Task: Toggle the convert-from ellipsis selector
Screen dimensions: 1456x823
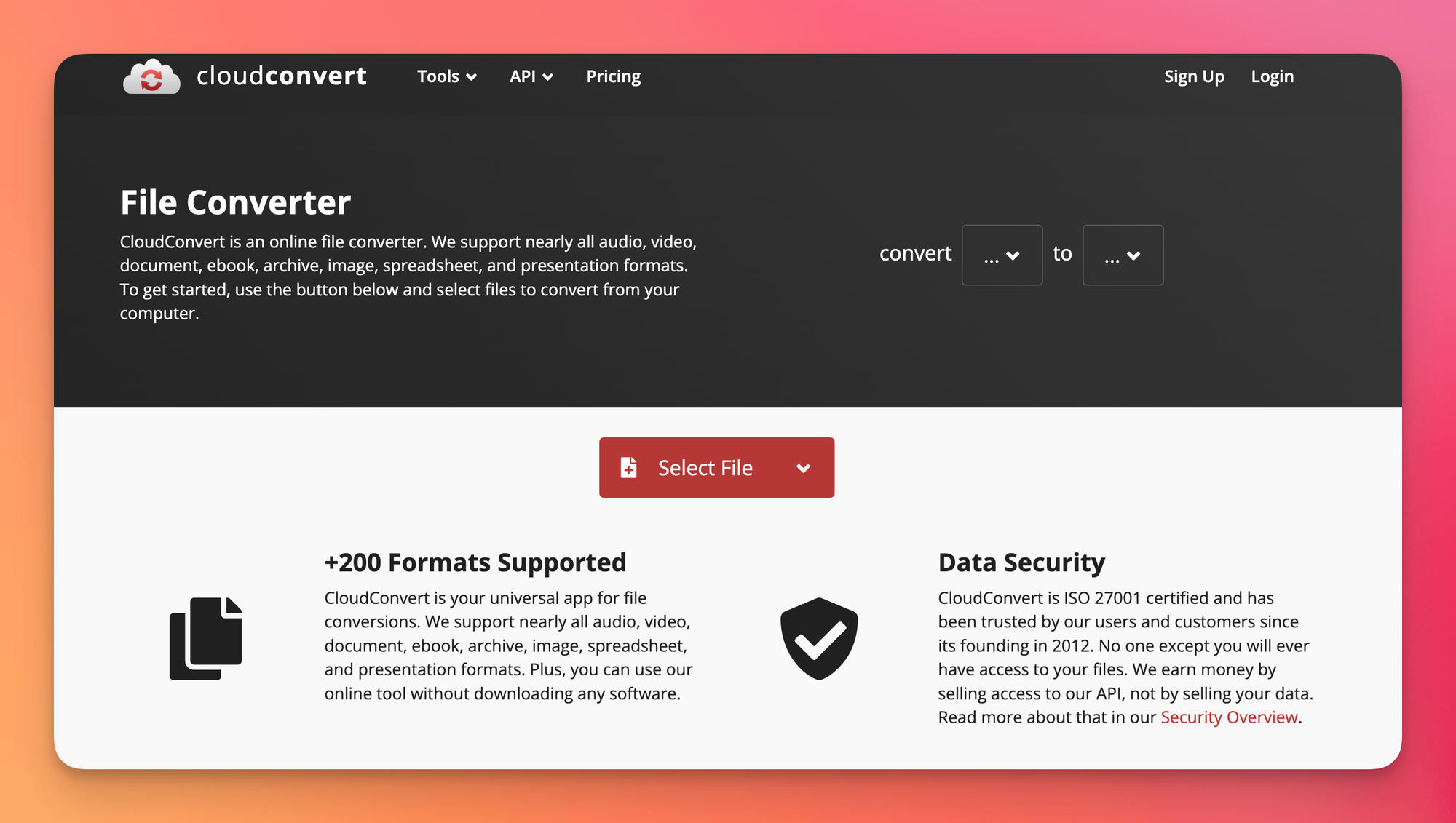Action: click(x=1002, y=254)
